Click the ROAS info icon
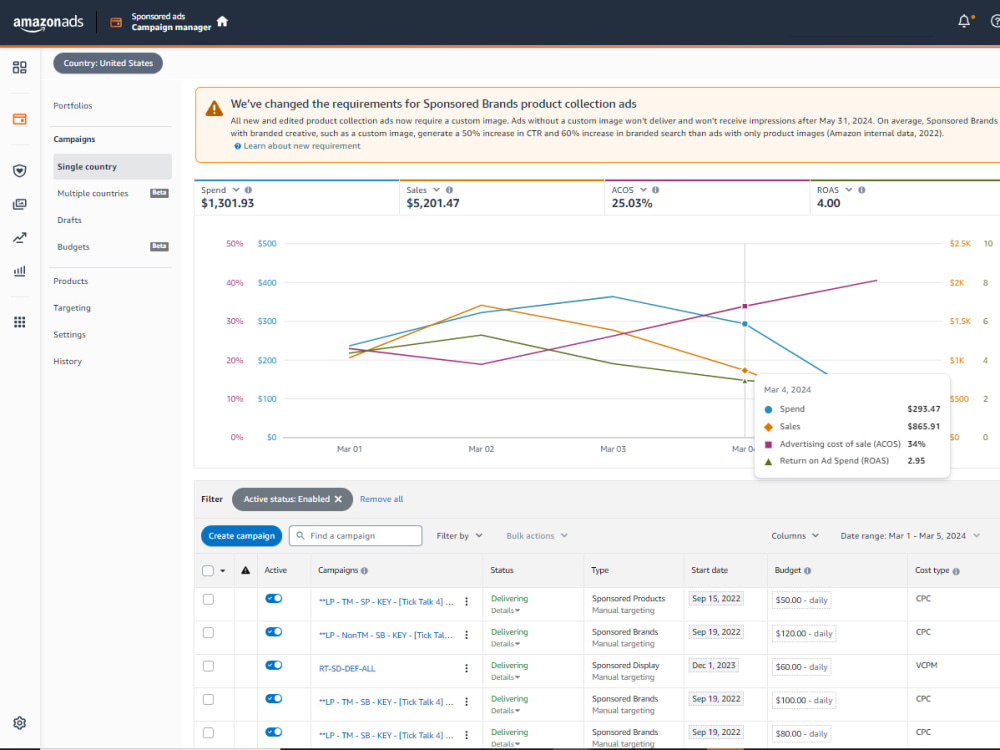The height and width of the screenshot is (750, 1000). pos(862,190)
